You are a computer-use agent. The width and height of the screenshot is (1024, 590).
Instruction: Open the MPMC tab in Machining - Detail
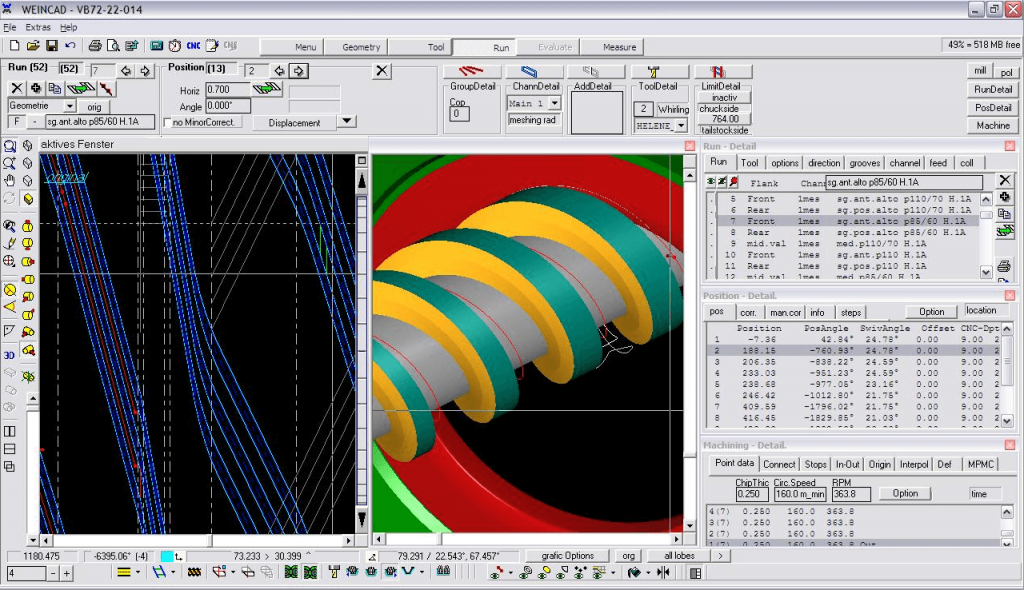tap(980, 464)
